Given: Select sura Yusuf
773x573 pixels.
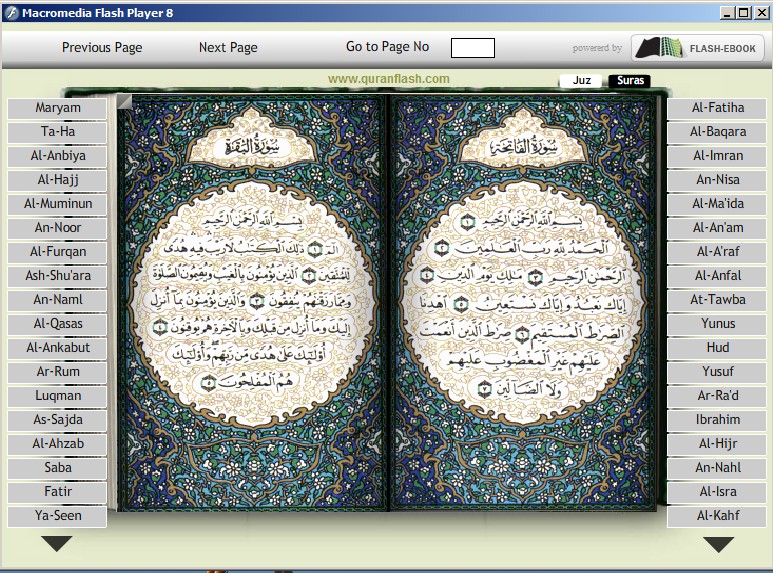Looking at the screenshot, I should click(x=717, y=372).
